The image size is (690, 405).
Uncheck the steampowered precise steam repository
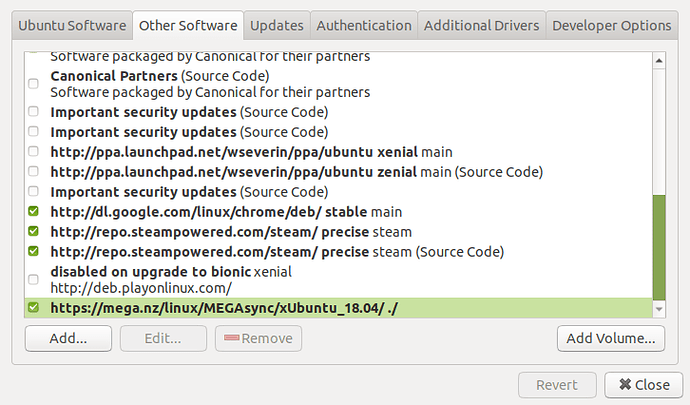click(x=33, y=231)
